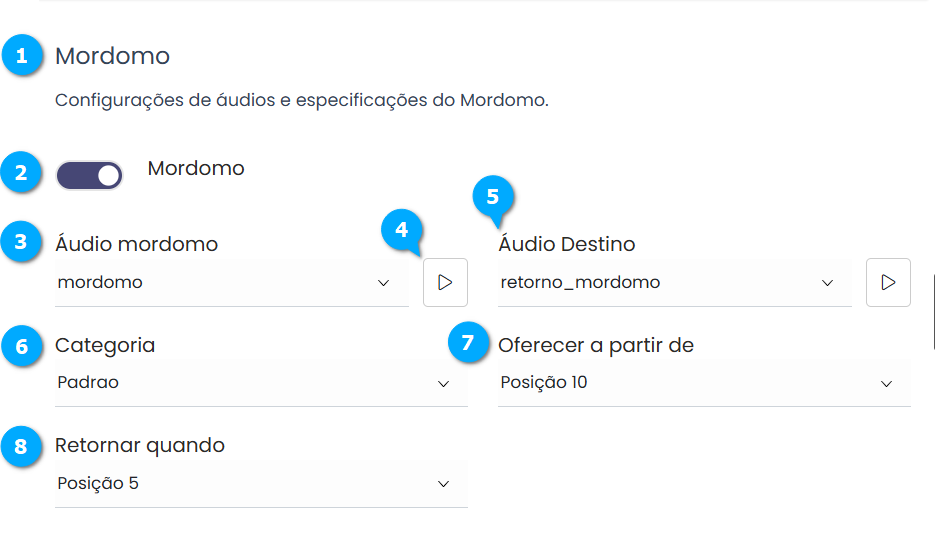This screenshot has height=541, width=935.
Task: Click numbered marker 2 beside the toggle
Action: [21, 172]
